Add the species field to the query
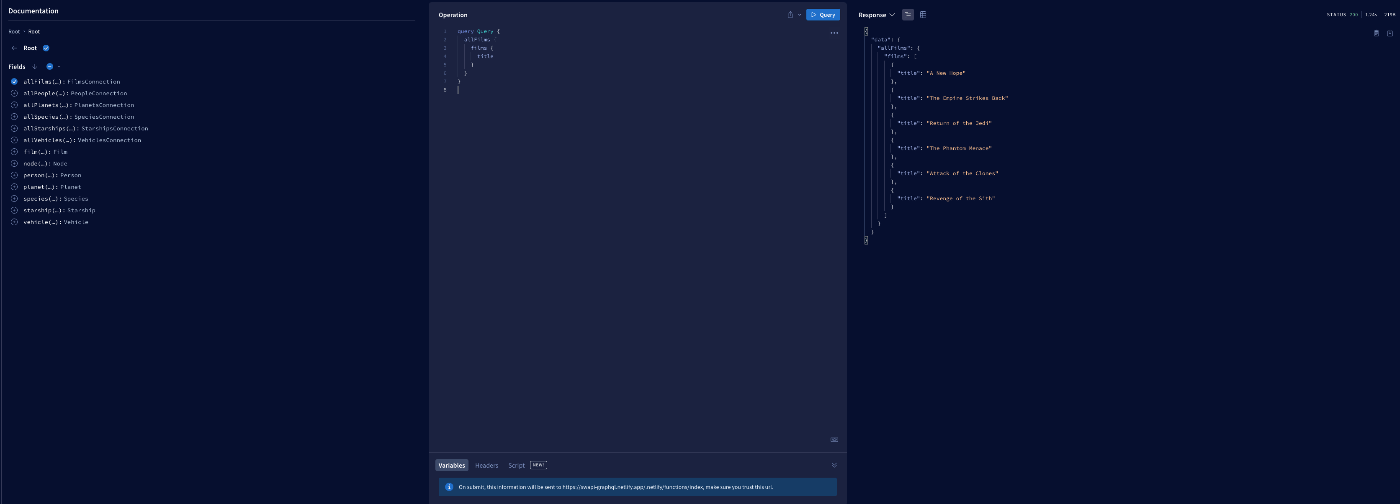 click(x=14, y=198)
